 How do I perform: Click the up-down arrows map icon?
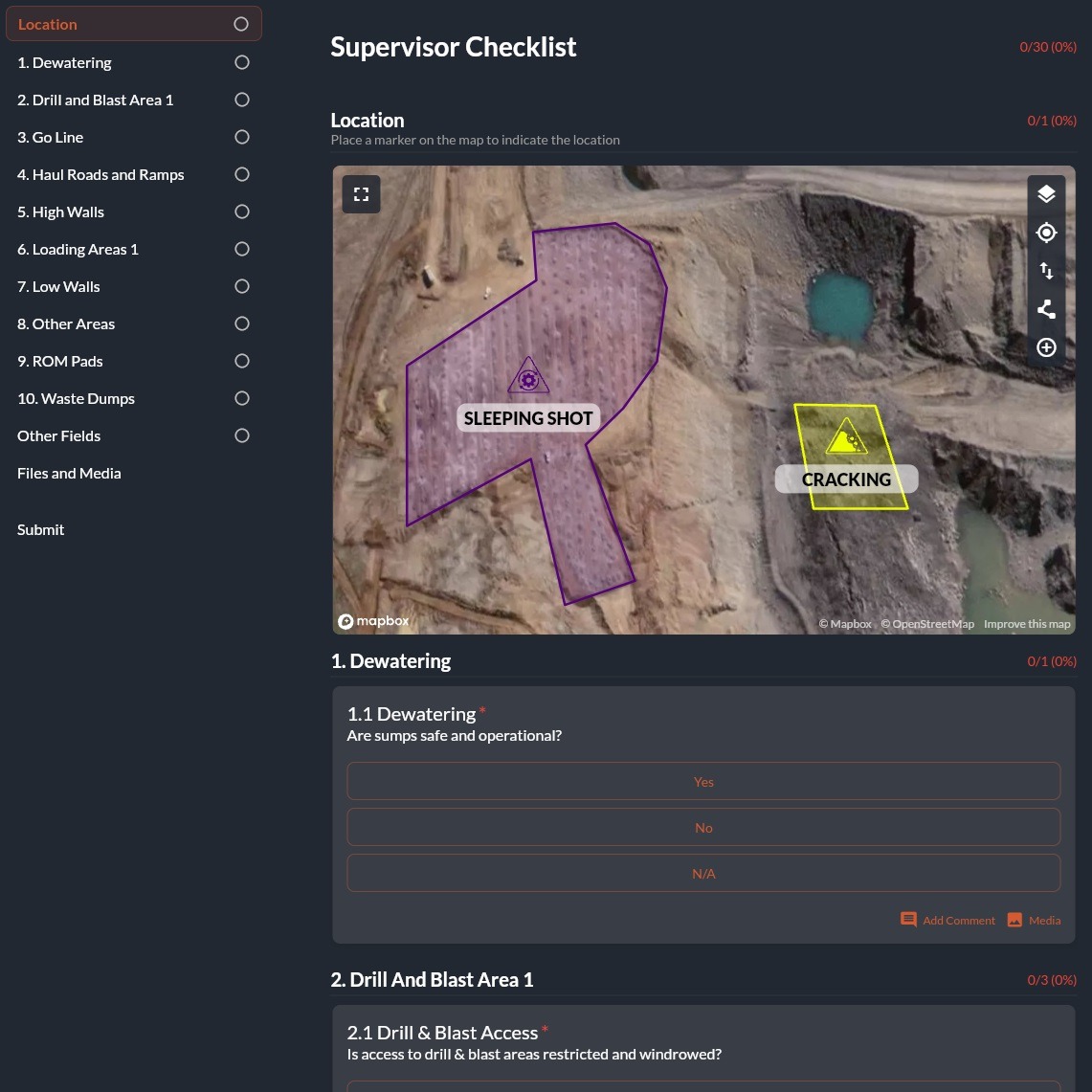pyautogui.click(x=1046, y=271)
